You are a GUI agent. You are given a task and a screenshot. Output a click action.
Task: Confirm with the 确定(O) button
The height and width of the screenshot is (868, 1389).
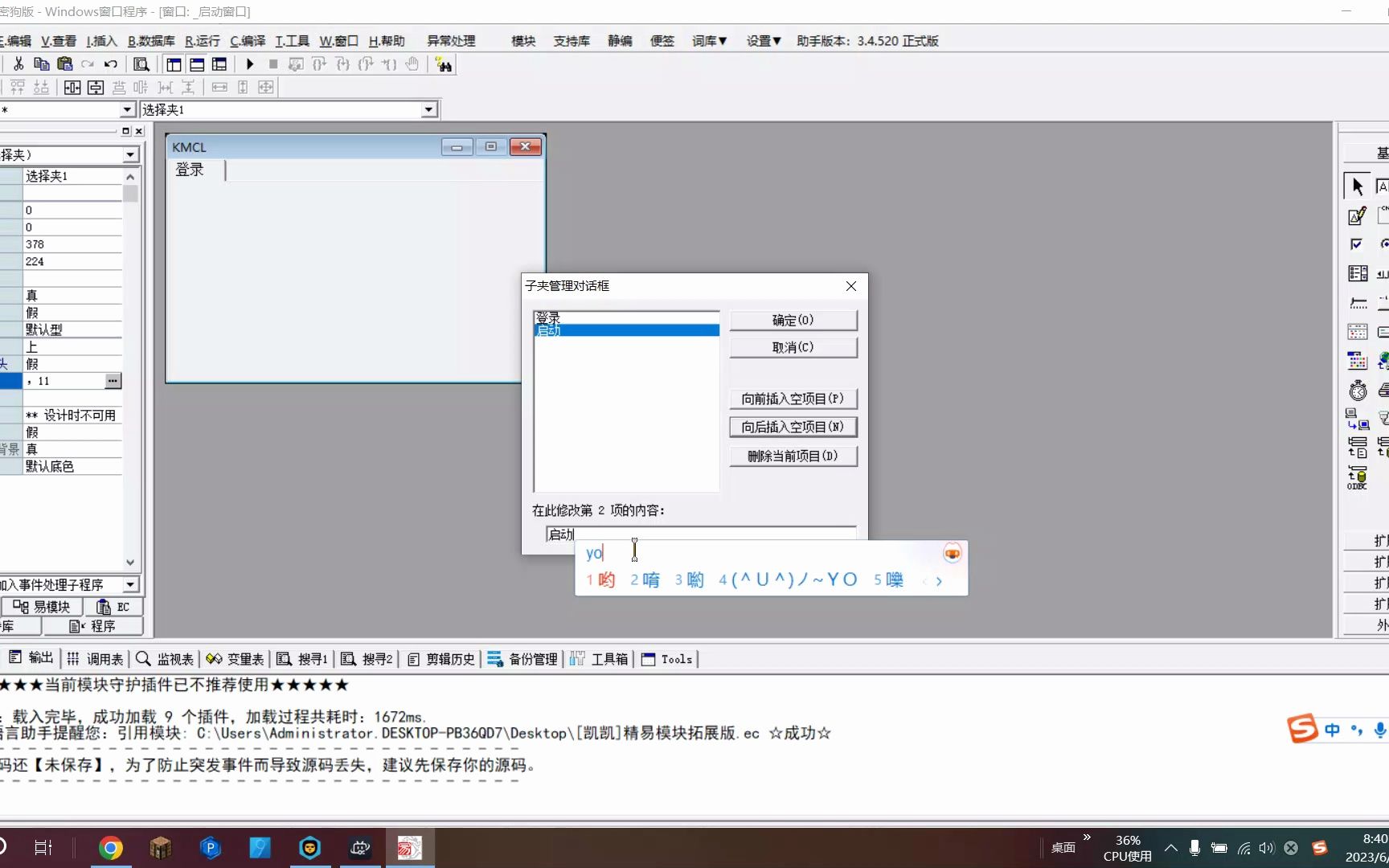pos(793,319)
